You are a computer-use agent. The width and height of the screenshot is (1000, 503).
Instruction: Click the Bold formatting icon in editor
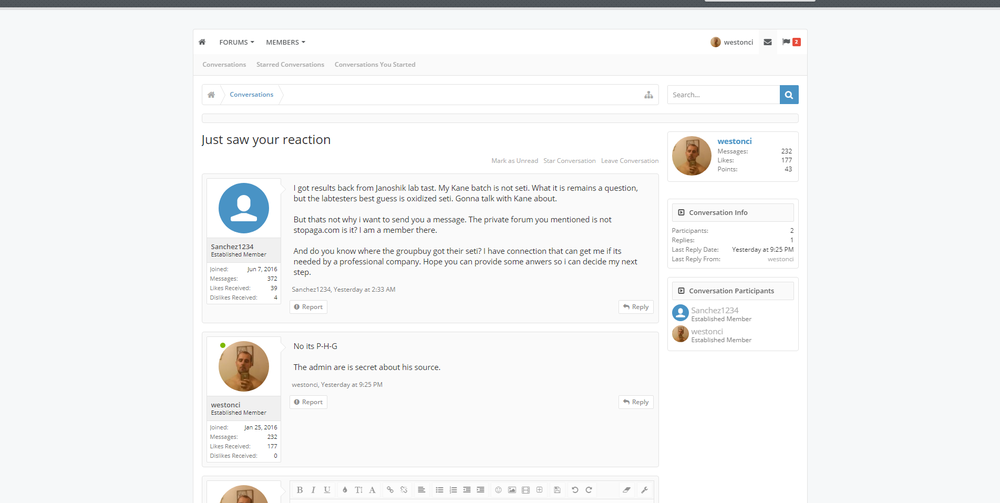click(299, 490)
